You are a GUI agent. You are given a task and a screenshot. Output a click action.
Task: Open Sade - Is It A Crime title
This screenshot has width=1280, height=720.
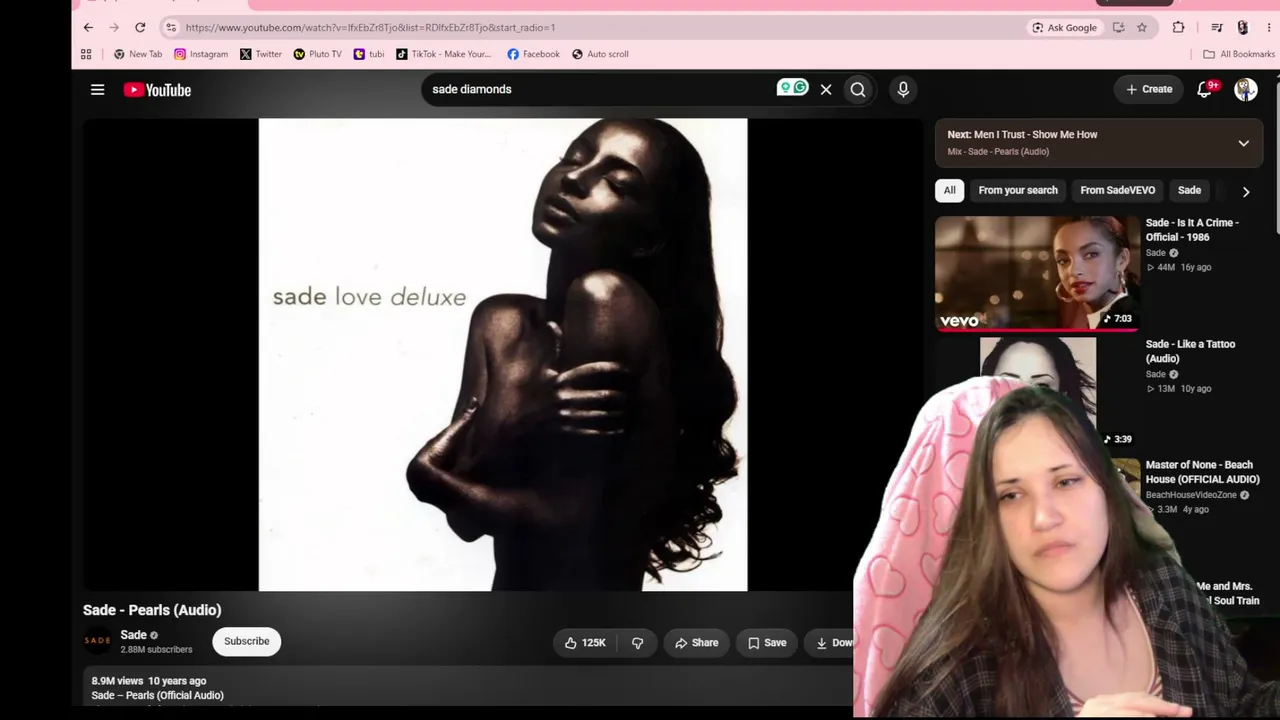(1192, 230)
